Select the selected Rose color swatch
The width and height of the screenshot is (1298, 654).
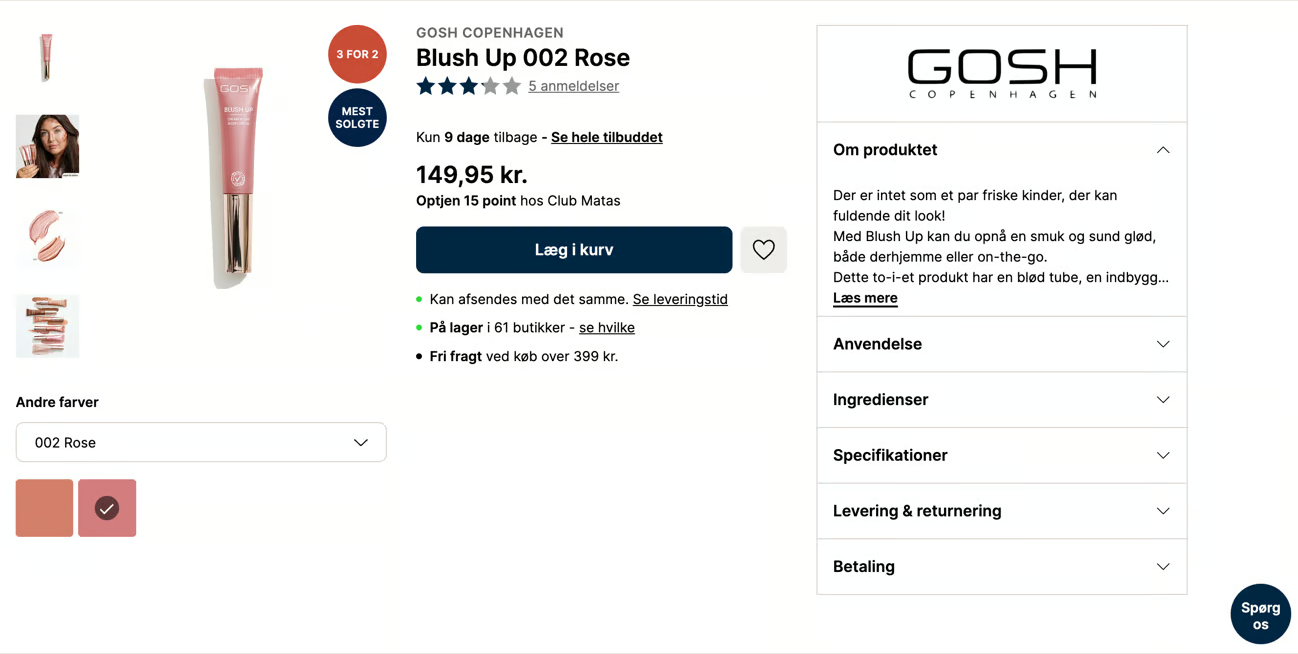(x=107, y=508)
